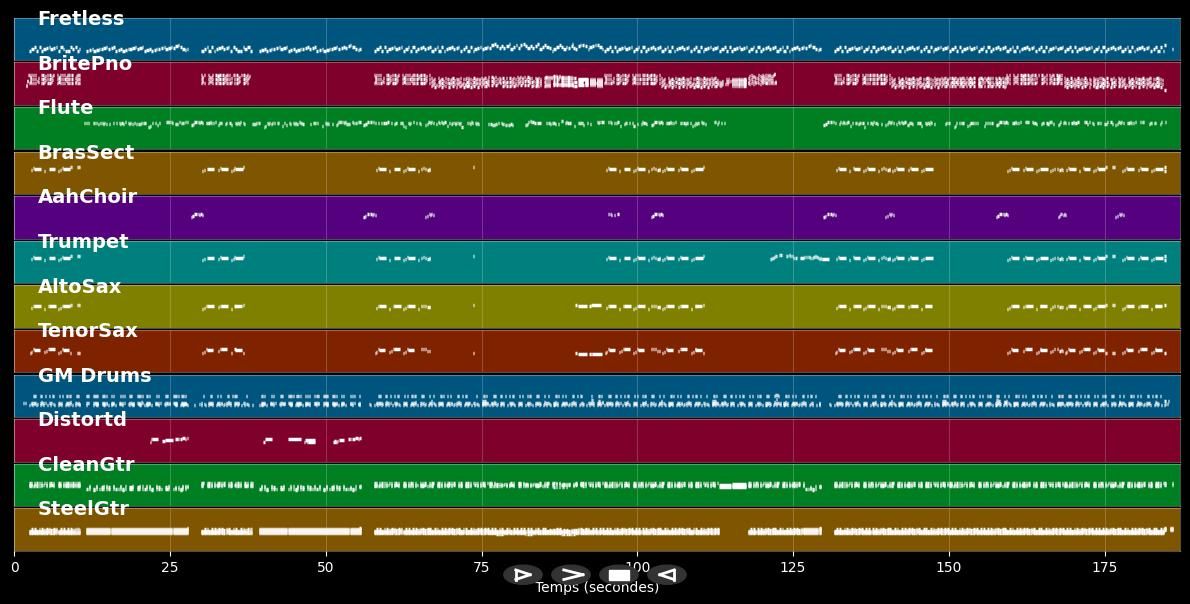Click the left-pointing triangle rewind button
The width and height of the screenshot is (1190, 604).
667,575
